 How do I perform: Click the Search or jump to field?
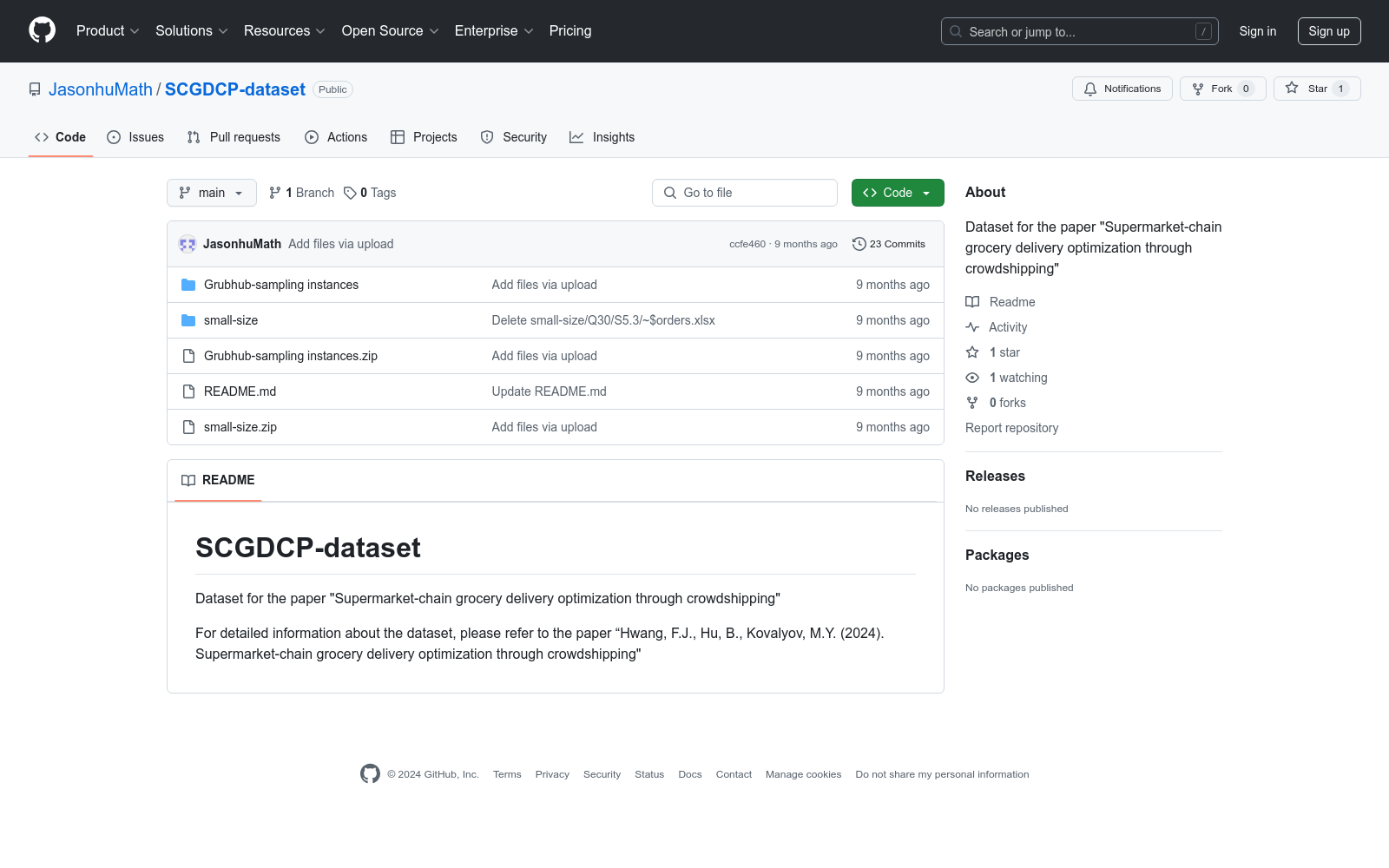point(1080,31)
